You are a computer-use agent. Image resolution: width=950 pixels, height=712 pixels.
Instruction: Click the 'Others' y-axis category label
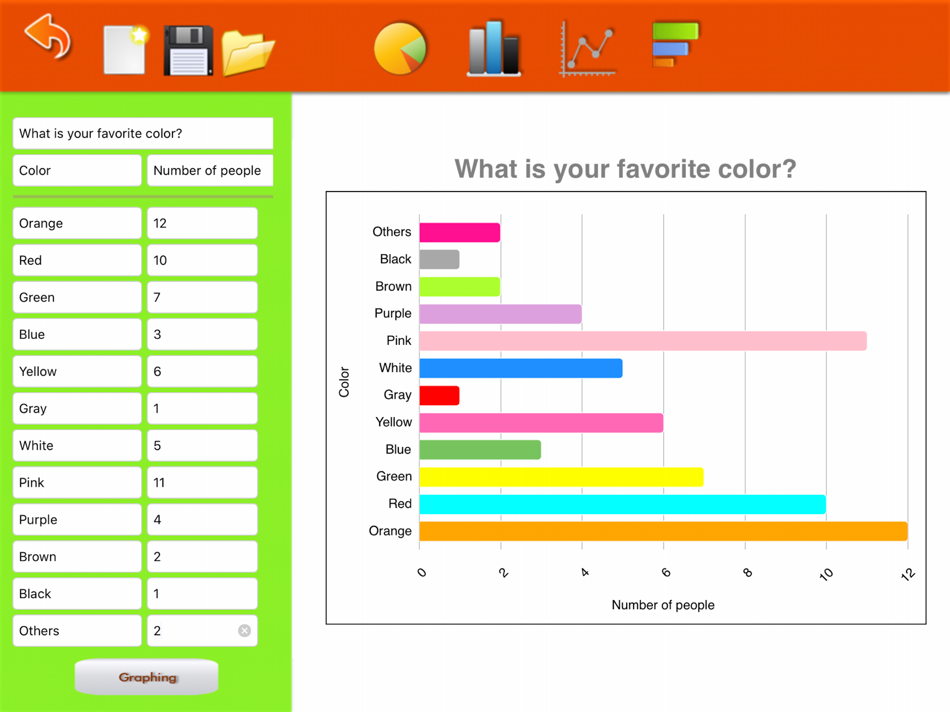tap(392, 232)
